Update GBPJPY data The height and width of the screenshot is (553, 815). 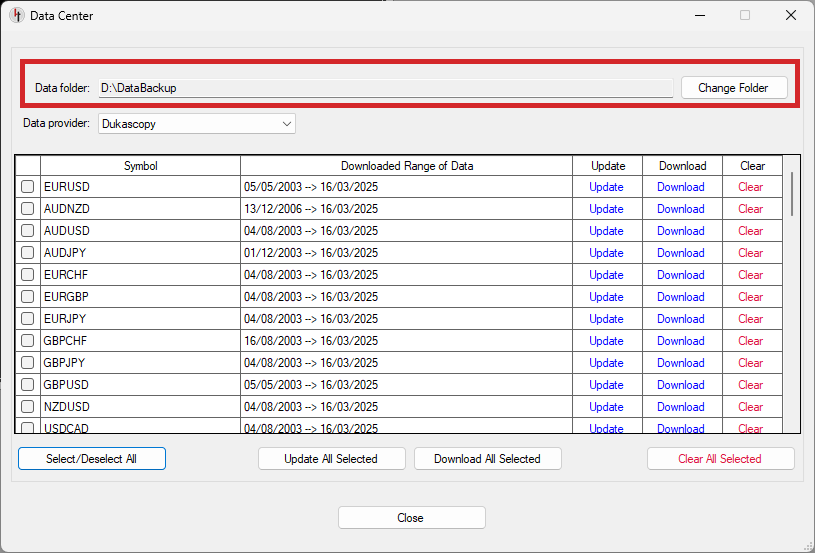pos(606,362)
